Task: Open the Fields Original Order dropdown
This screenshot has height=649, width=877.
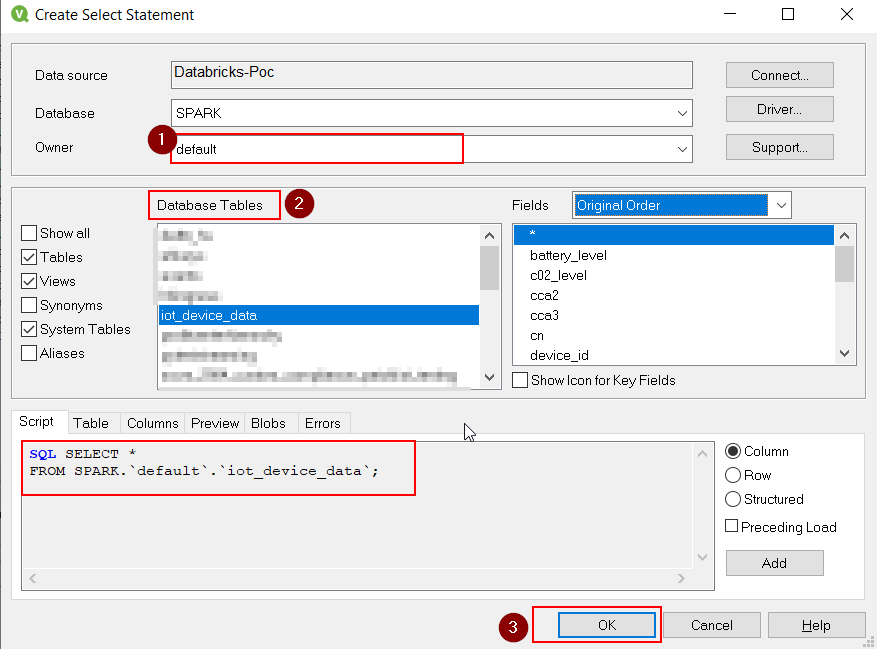Action: [x=781, y=205]
